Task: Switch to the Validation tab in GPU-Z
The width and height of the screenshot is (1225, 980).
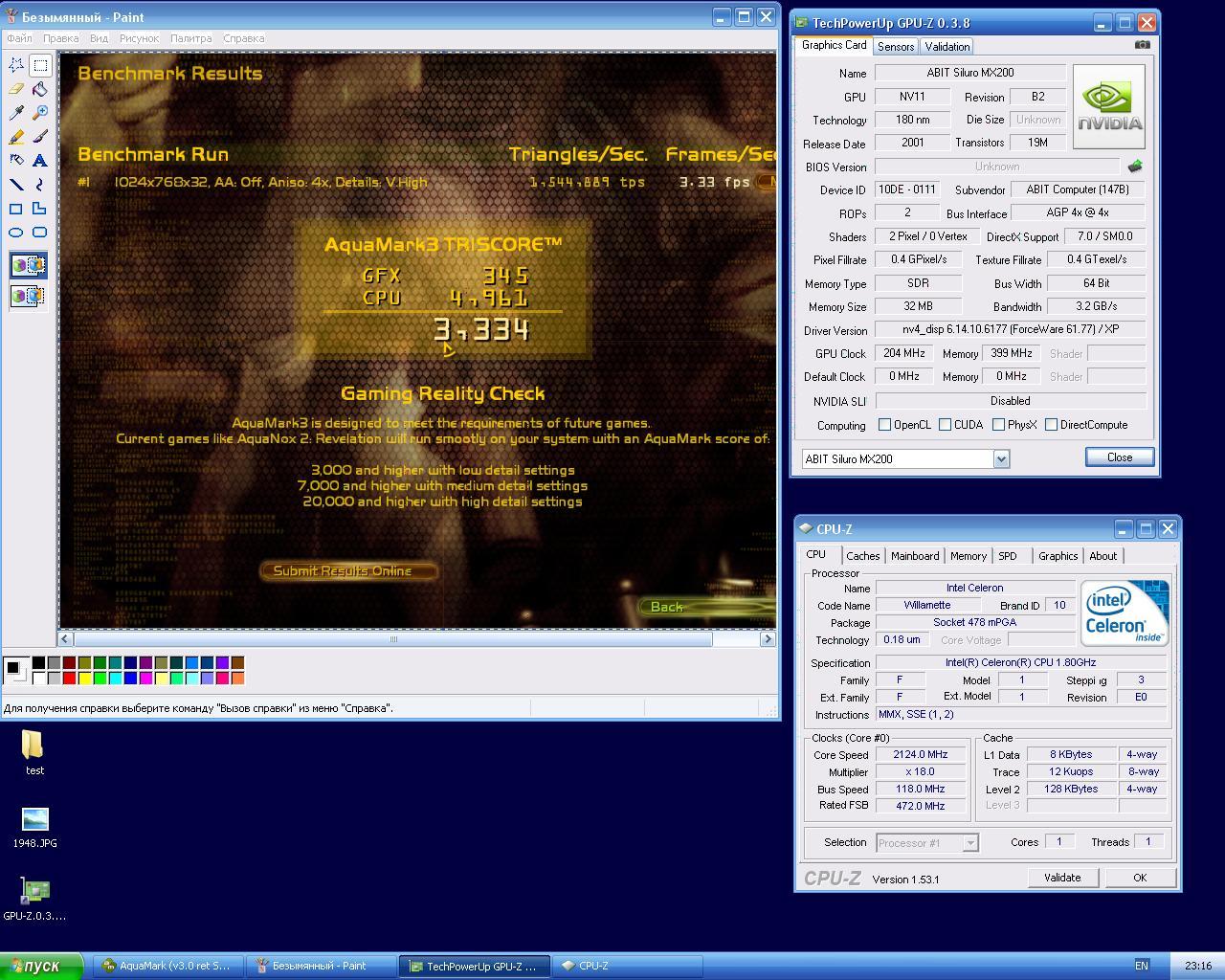Action: tap(947, 46)
